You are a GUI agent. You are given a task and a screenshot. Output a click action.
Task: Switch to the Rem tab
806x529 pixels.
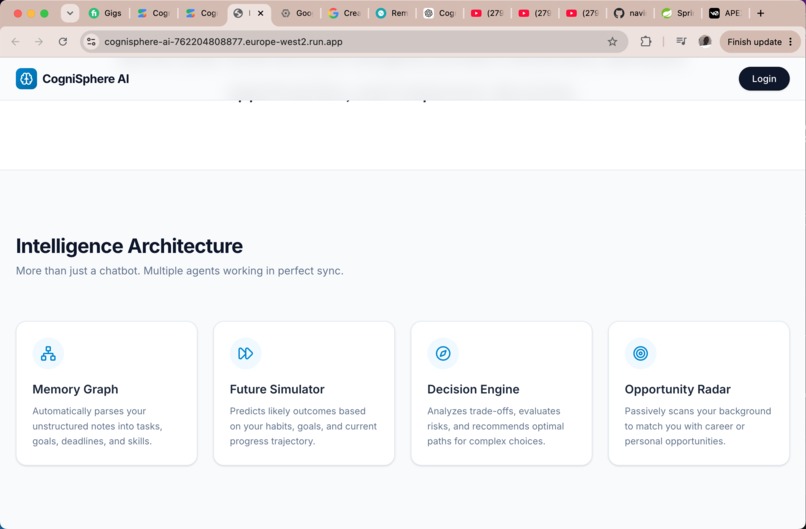click(392, 13)
